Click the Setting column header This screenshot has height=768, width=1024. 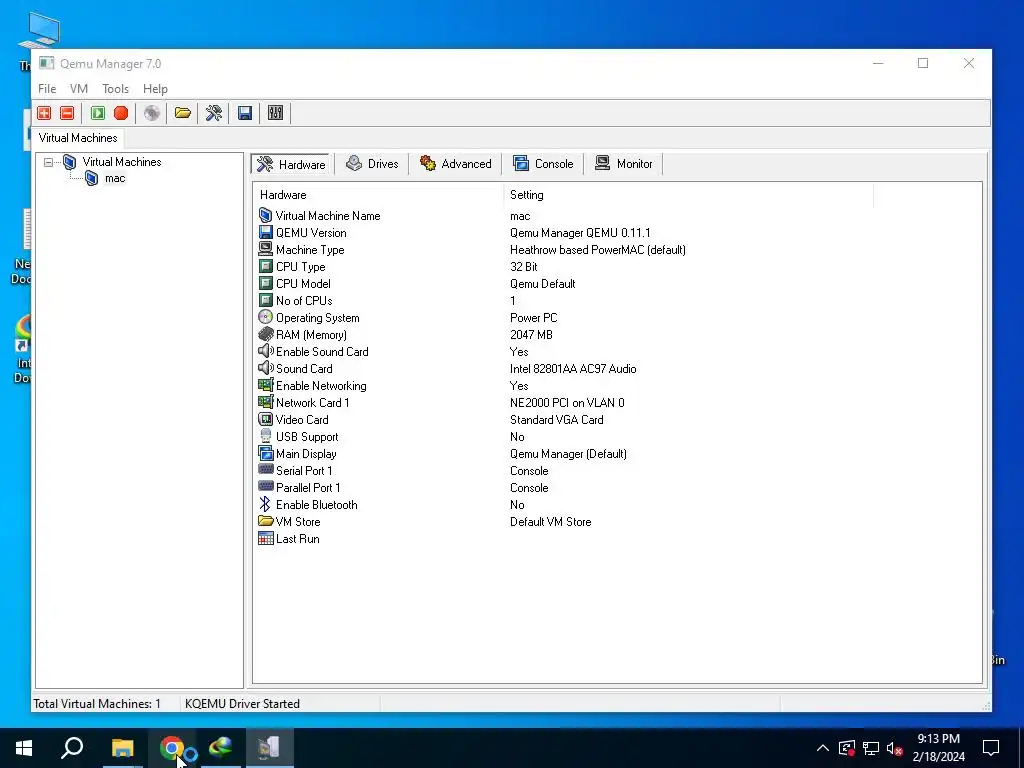click(688, 195)
